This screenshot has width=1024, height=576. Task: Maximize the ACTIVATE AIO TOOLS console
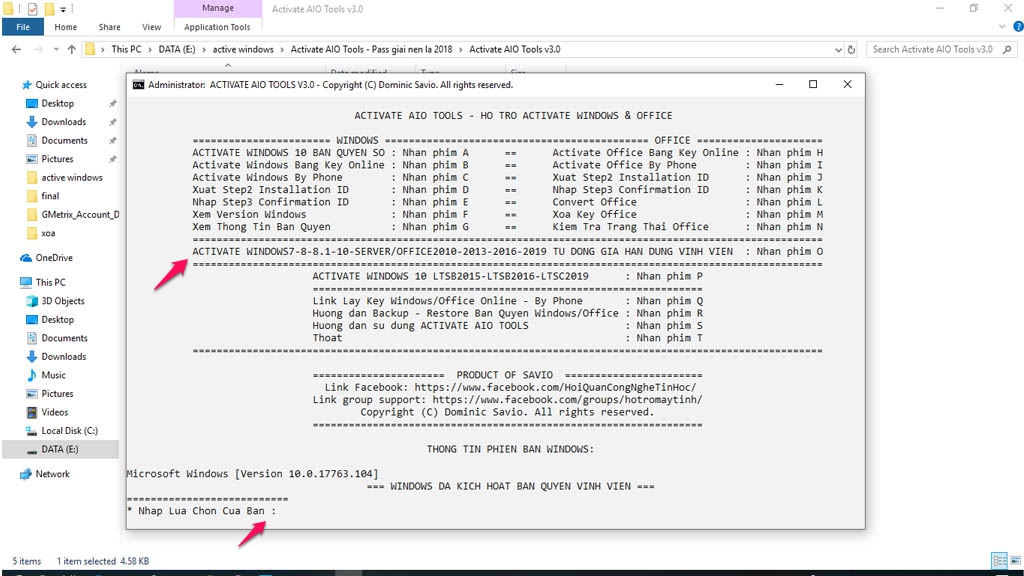813,84
